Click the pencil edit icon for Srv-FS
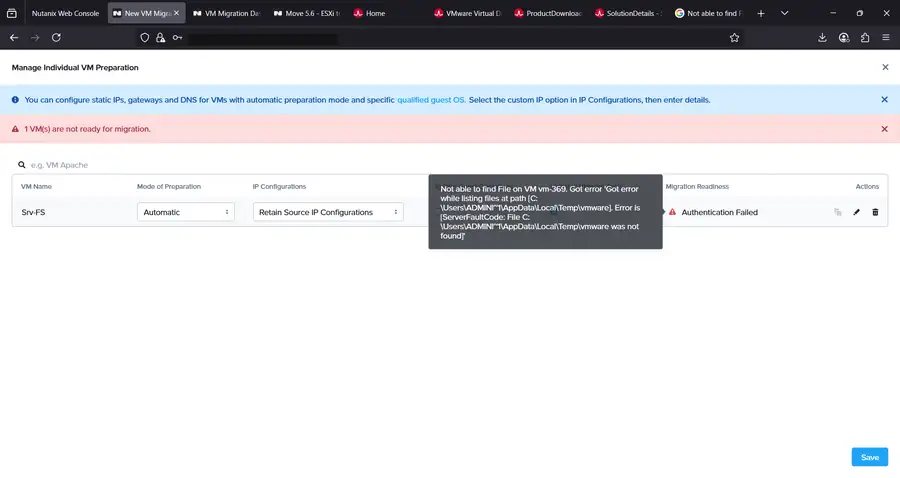Image resolution: width=900 pixels, height=478 pixels. pyautogui.click(x=856, y=212)
